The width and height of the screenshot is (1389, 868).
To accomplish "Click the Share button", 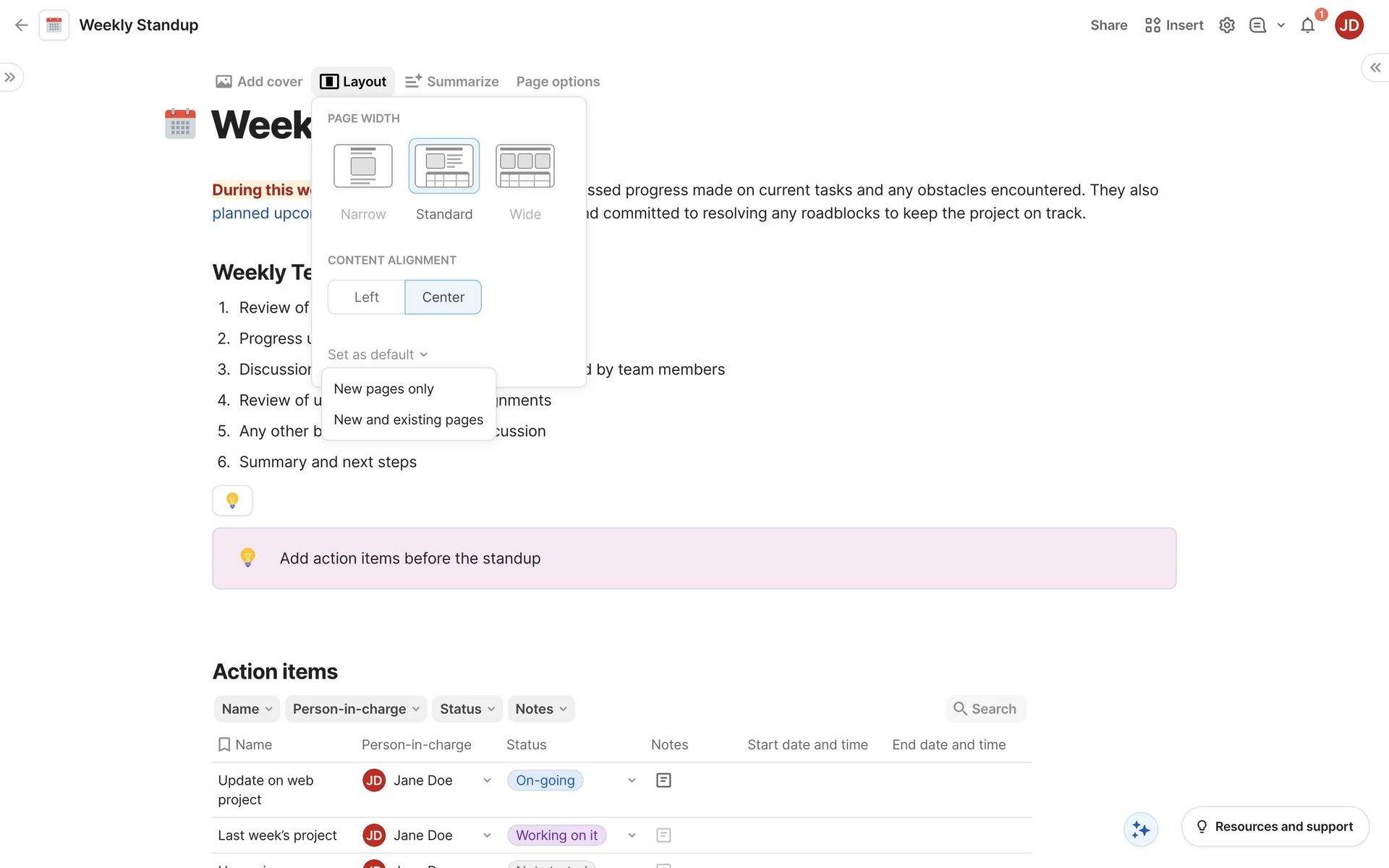I will coord(1108,25).
